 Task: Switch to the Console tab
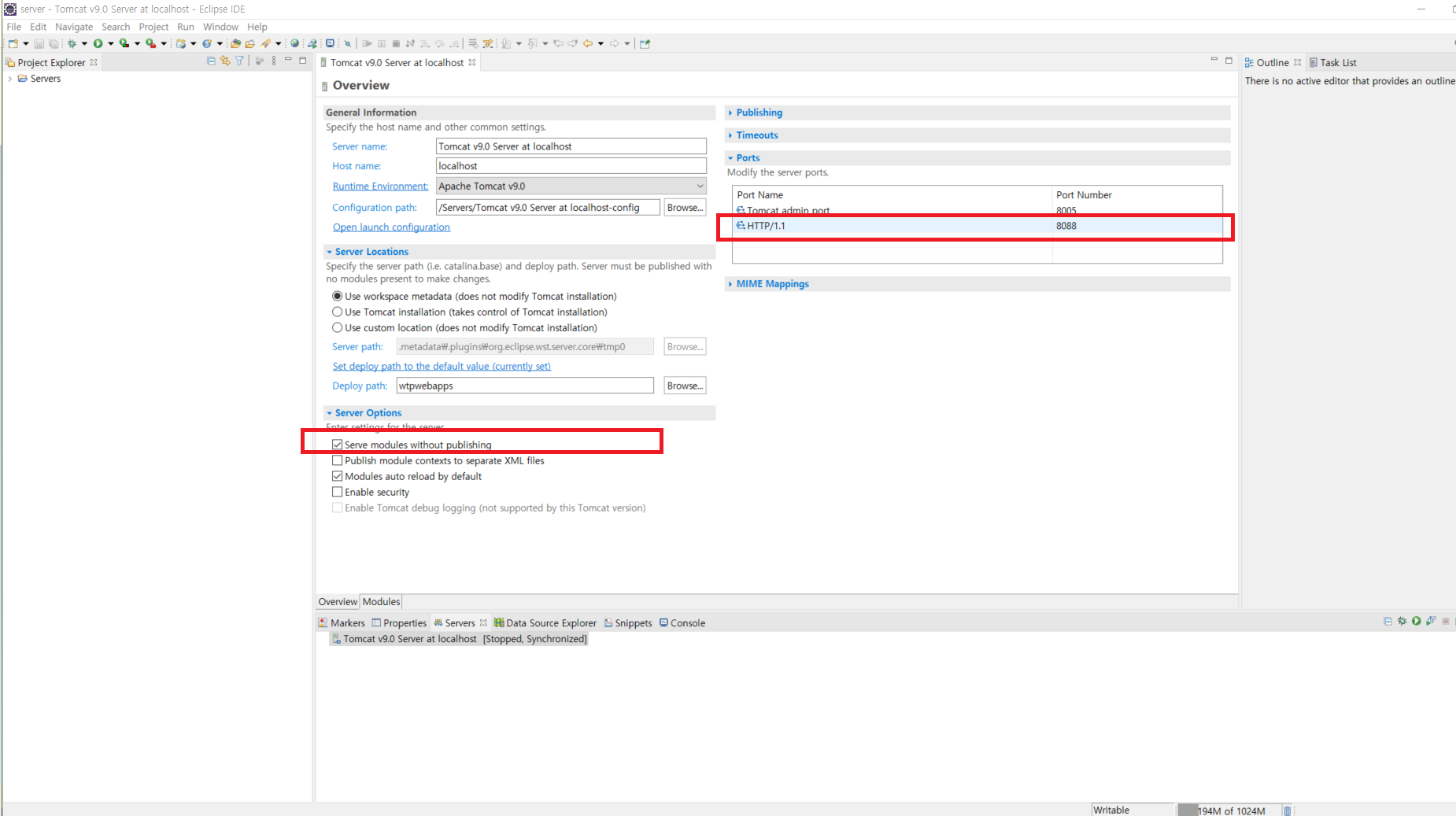(x=682, y=623)
